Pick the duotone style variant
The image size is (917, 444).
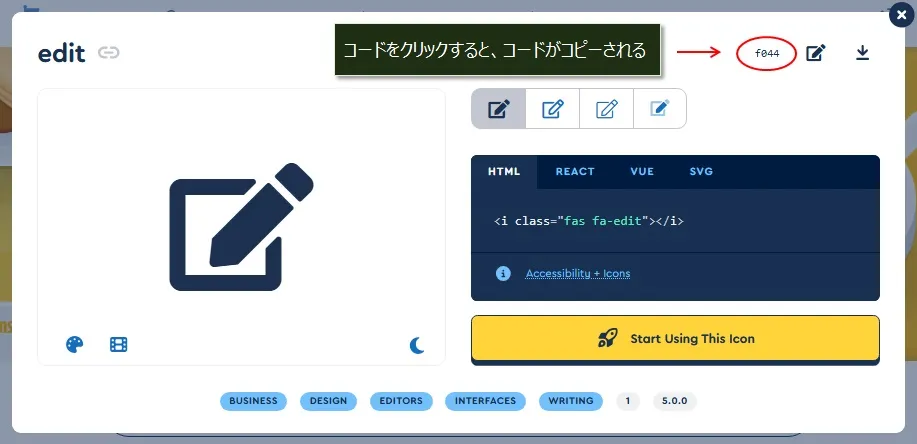(x=659, y=109)
